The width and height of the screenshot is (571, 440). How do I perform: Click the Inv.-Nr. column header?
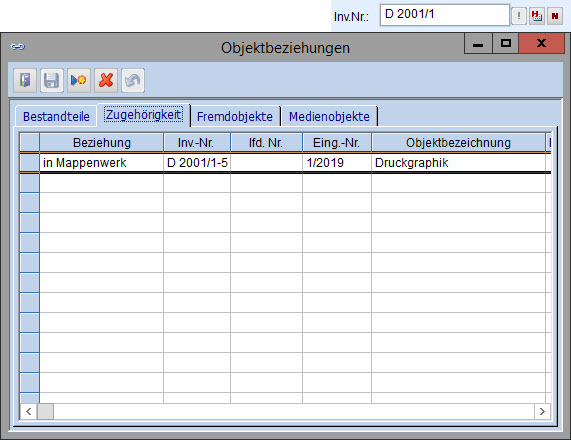point(197,142)
